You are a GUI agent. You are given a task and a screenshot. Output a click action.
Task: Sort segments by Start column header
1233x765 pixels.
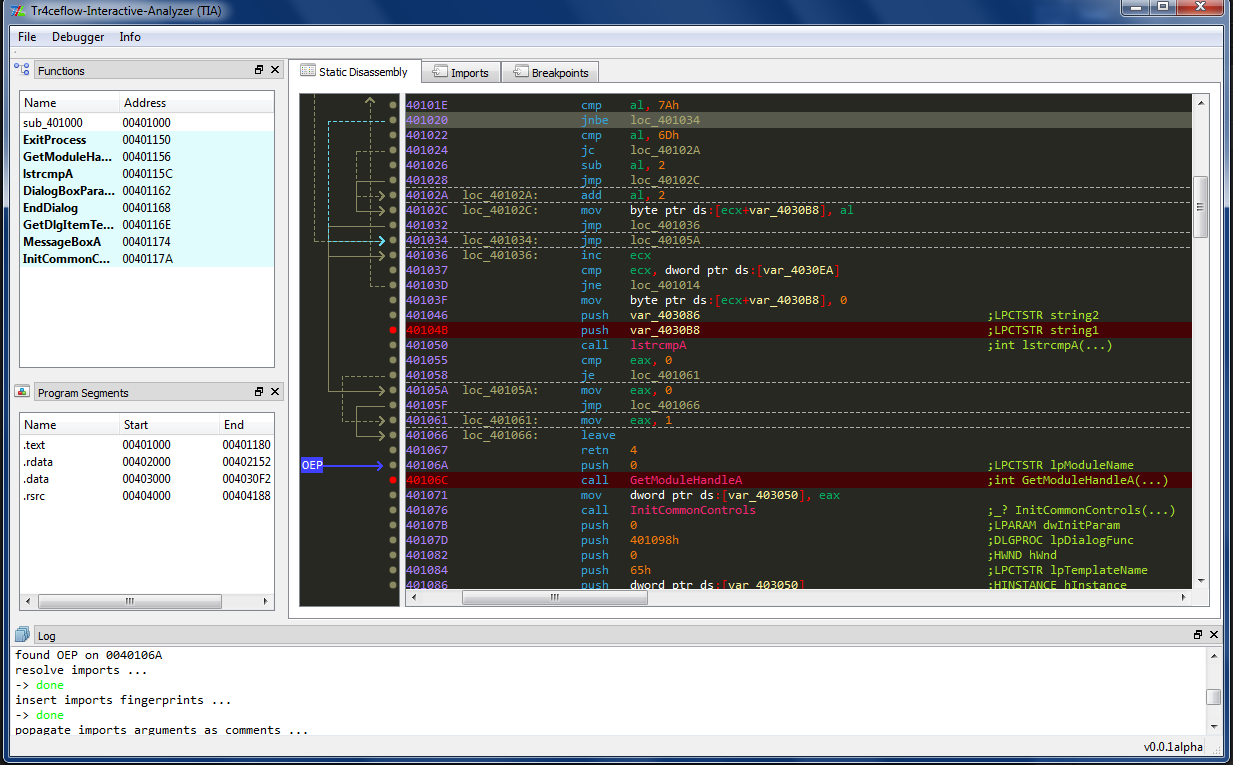point(168,425)
